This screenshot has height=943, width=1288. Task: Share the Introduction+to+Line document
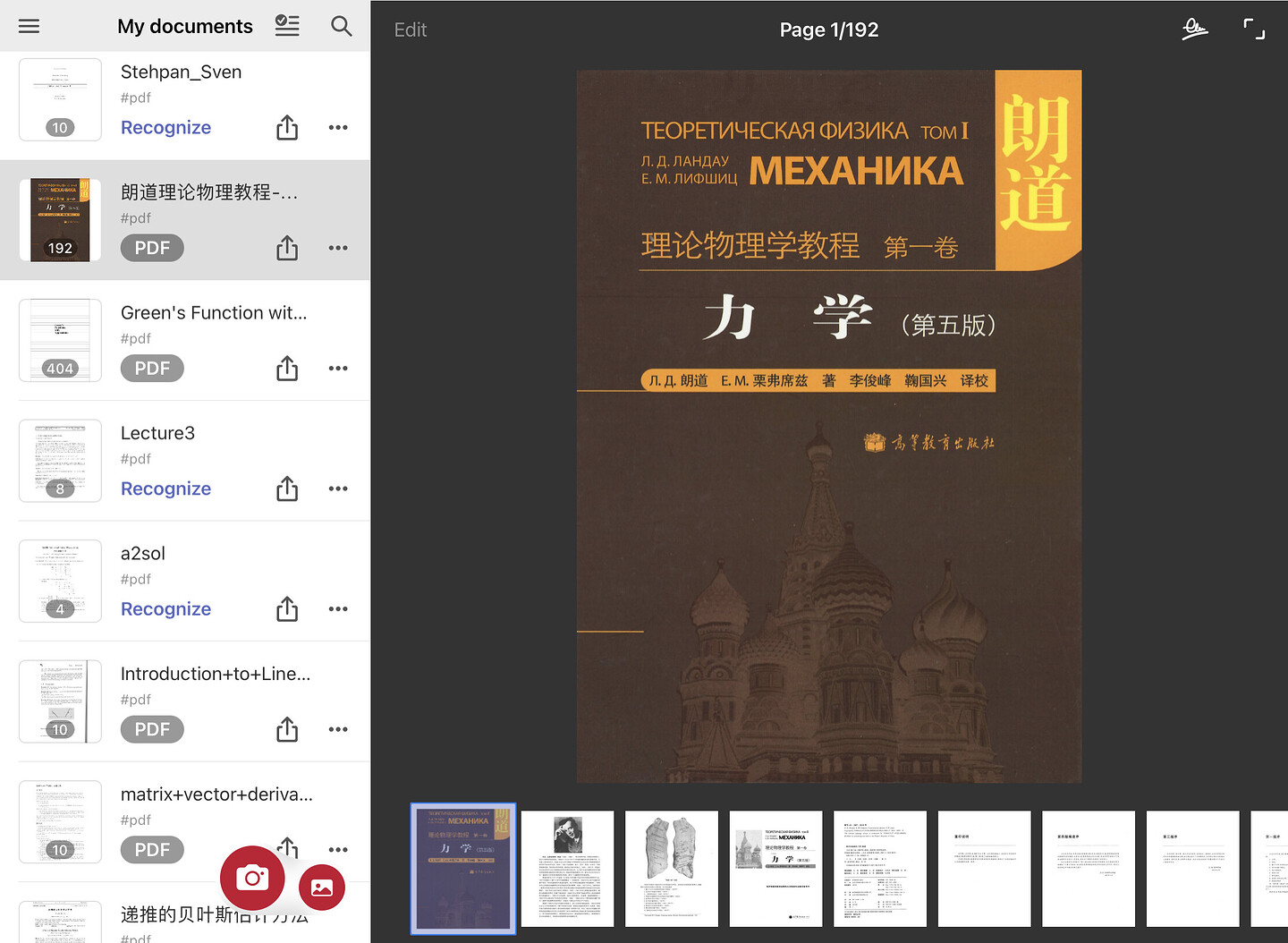tap(287, 729)
